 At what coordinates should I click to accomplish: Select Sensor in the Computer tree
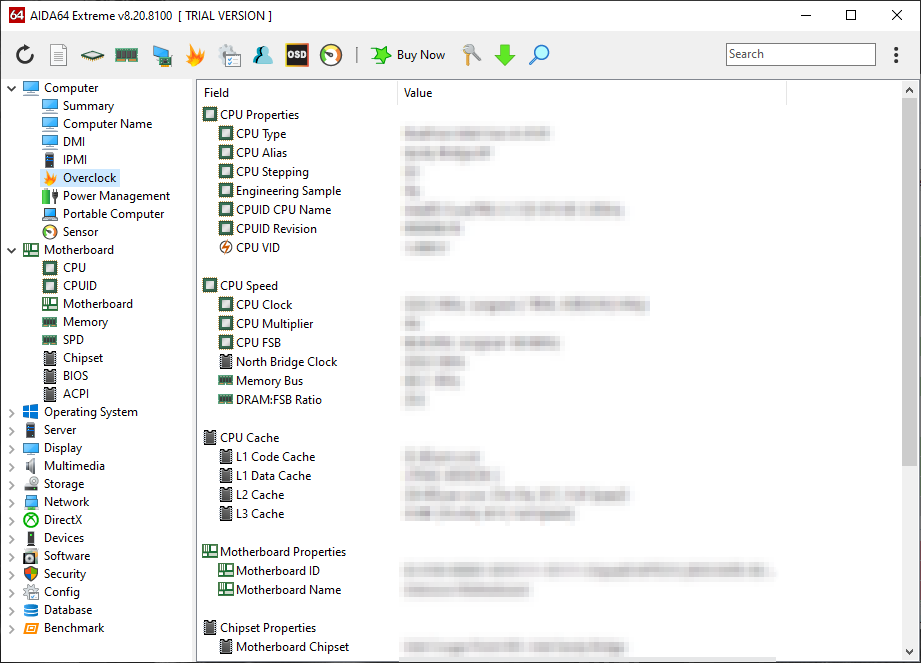80,232
